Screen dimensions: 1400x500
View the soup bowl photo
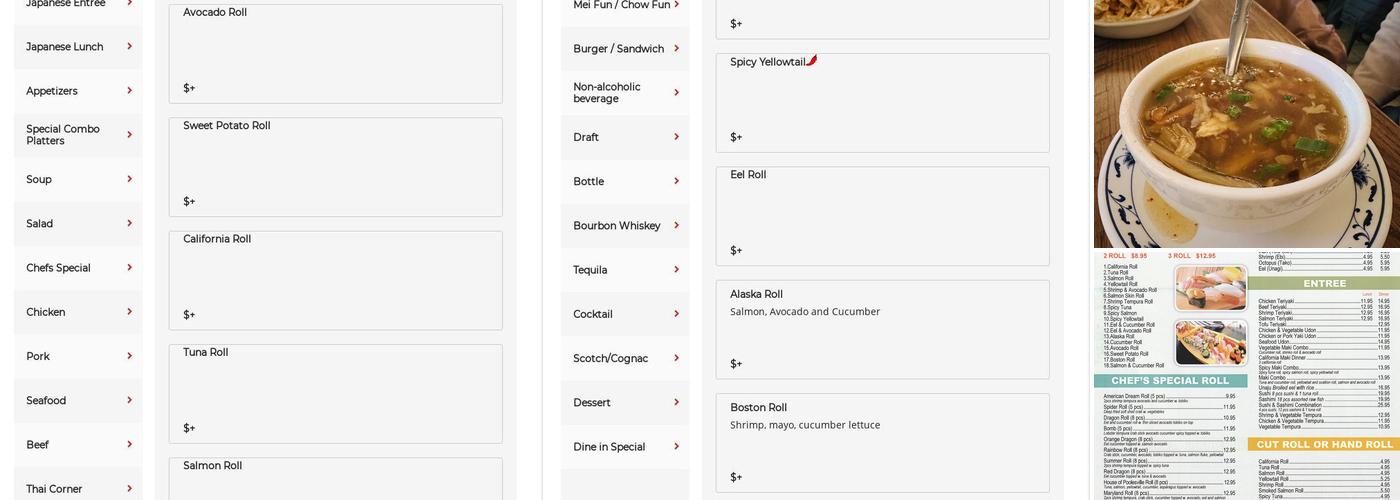(1246, 123)
